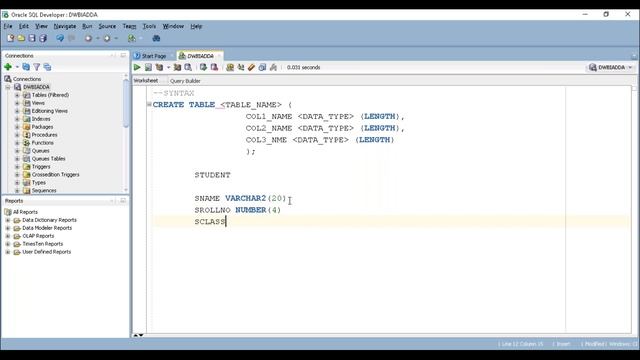Click the schema browser icon beside filter

pyautogui.click(x=47, y=67)
